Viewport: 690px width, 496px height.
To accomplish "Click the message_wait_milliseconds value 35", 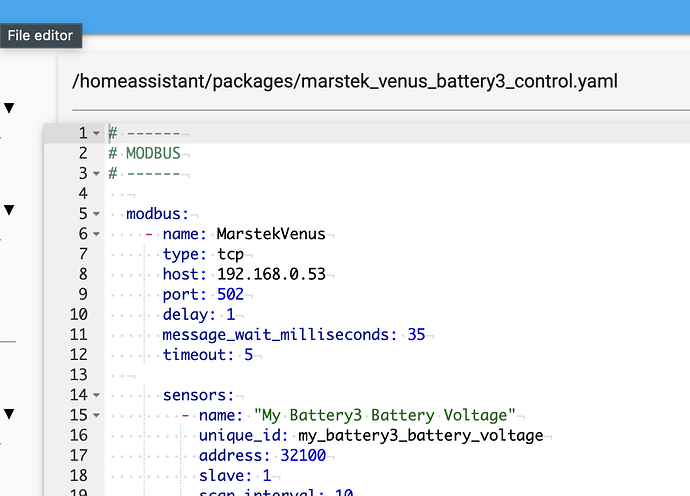I will pyautogui.click(x=416, y=335).
